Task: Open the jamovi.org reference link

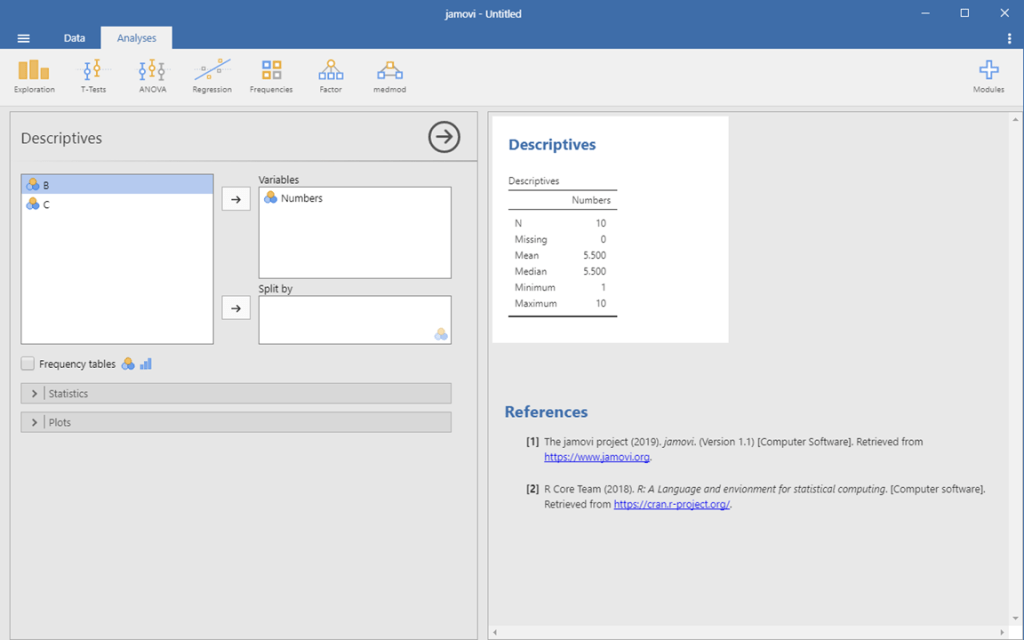Action: click(596, 456)
